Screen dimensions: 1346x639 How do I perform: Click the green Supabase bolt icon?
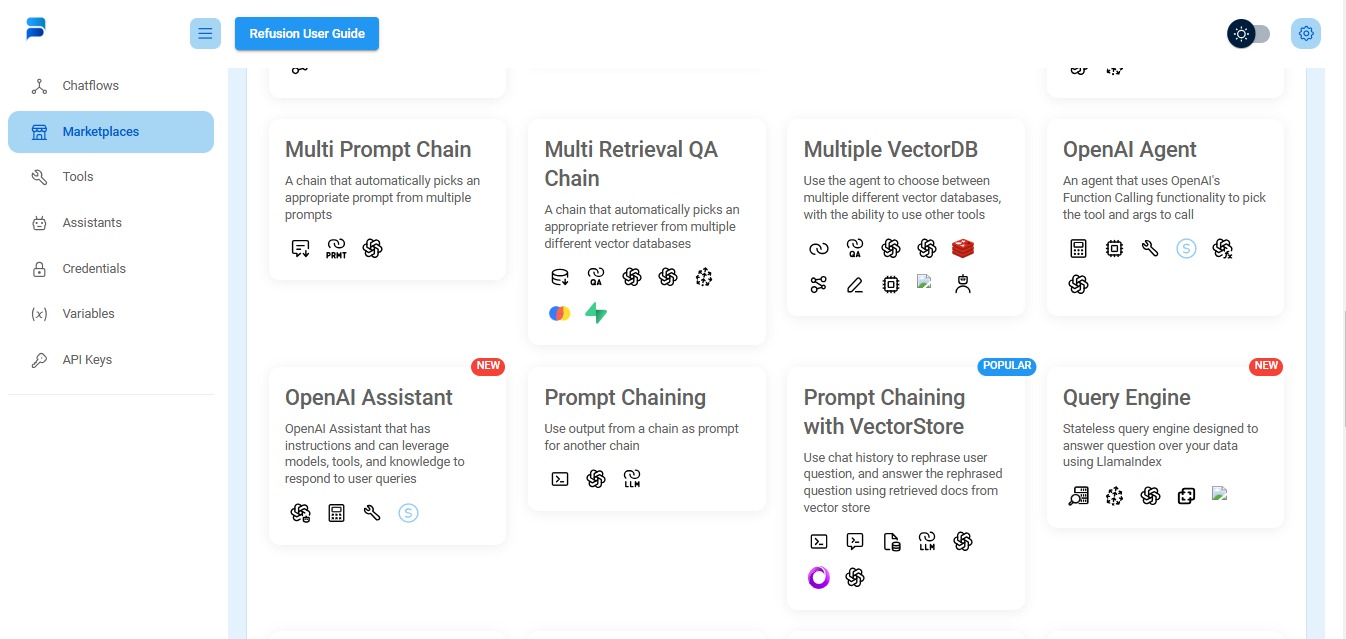click(596, 313)
